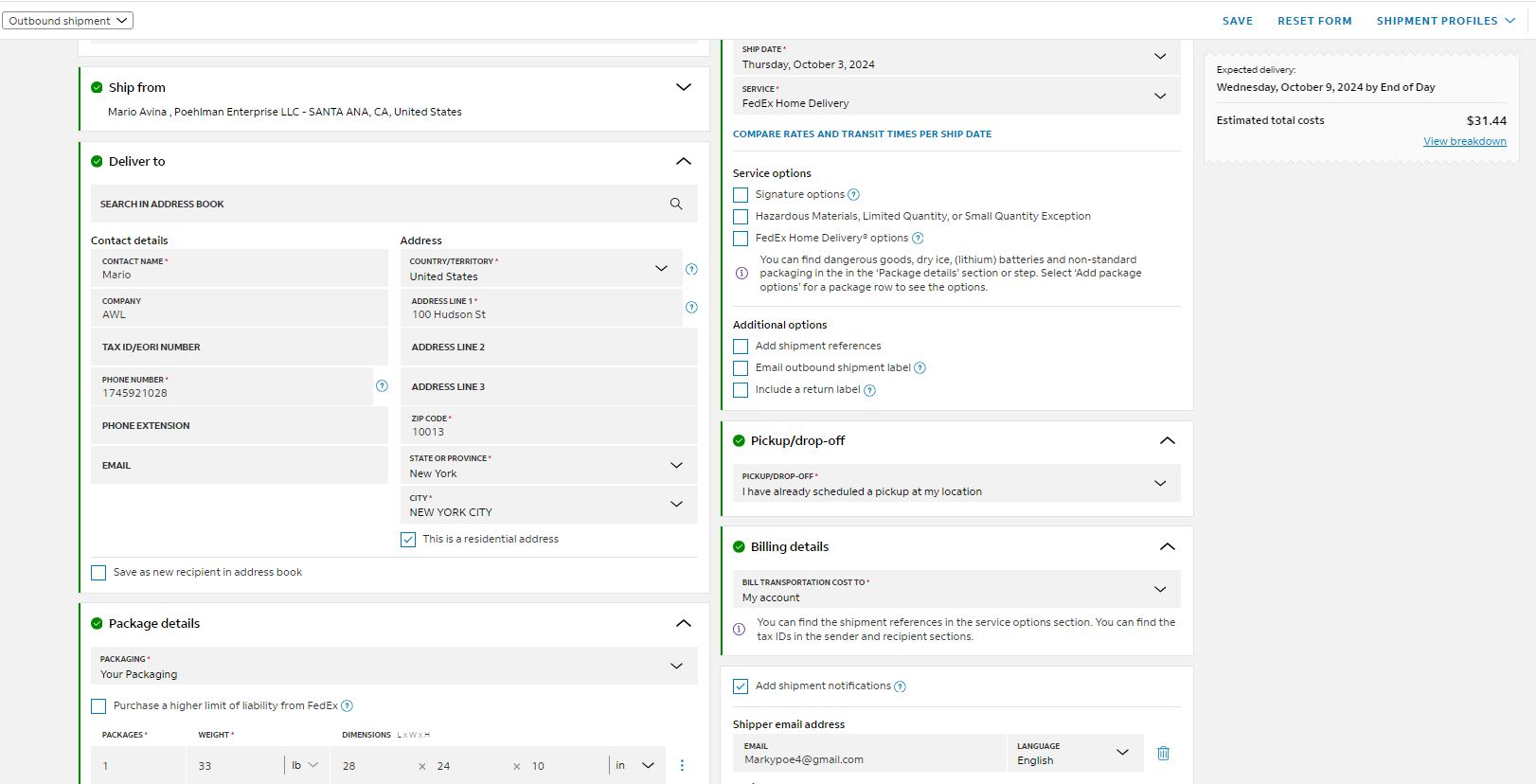This screenshot has height=784, width=1536.
Task: Open package row three-dot options menu
Action: point(682,765)
